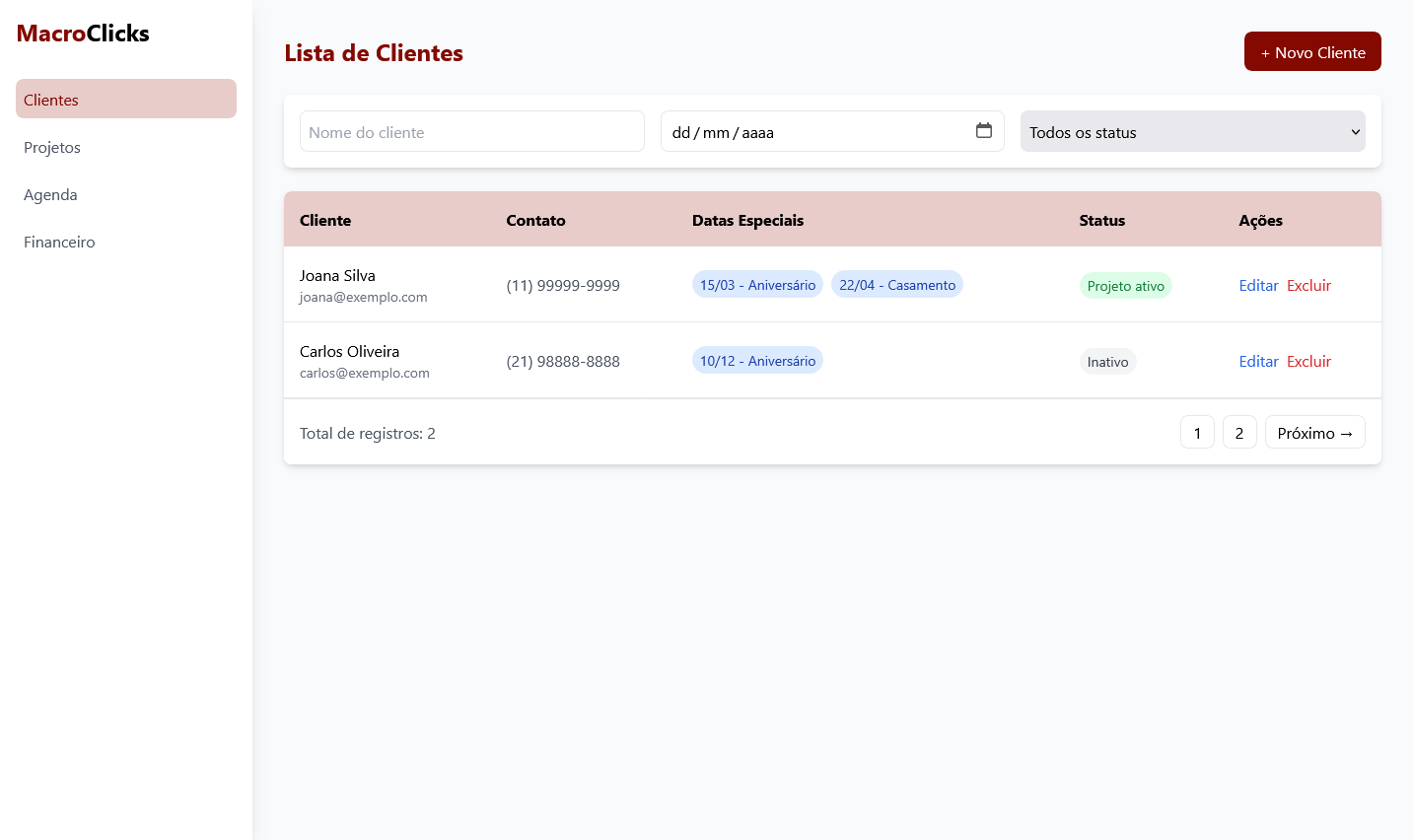Open the Financeiro section

tap(58, 242)
